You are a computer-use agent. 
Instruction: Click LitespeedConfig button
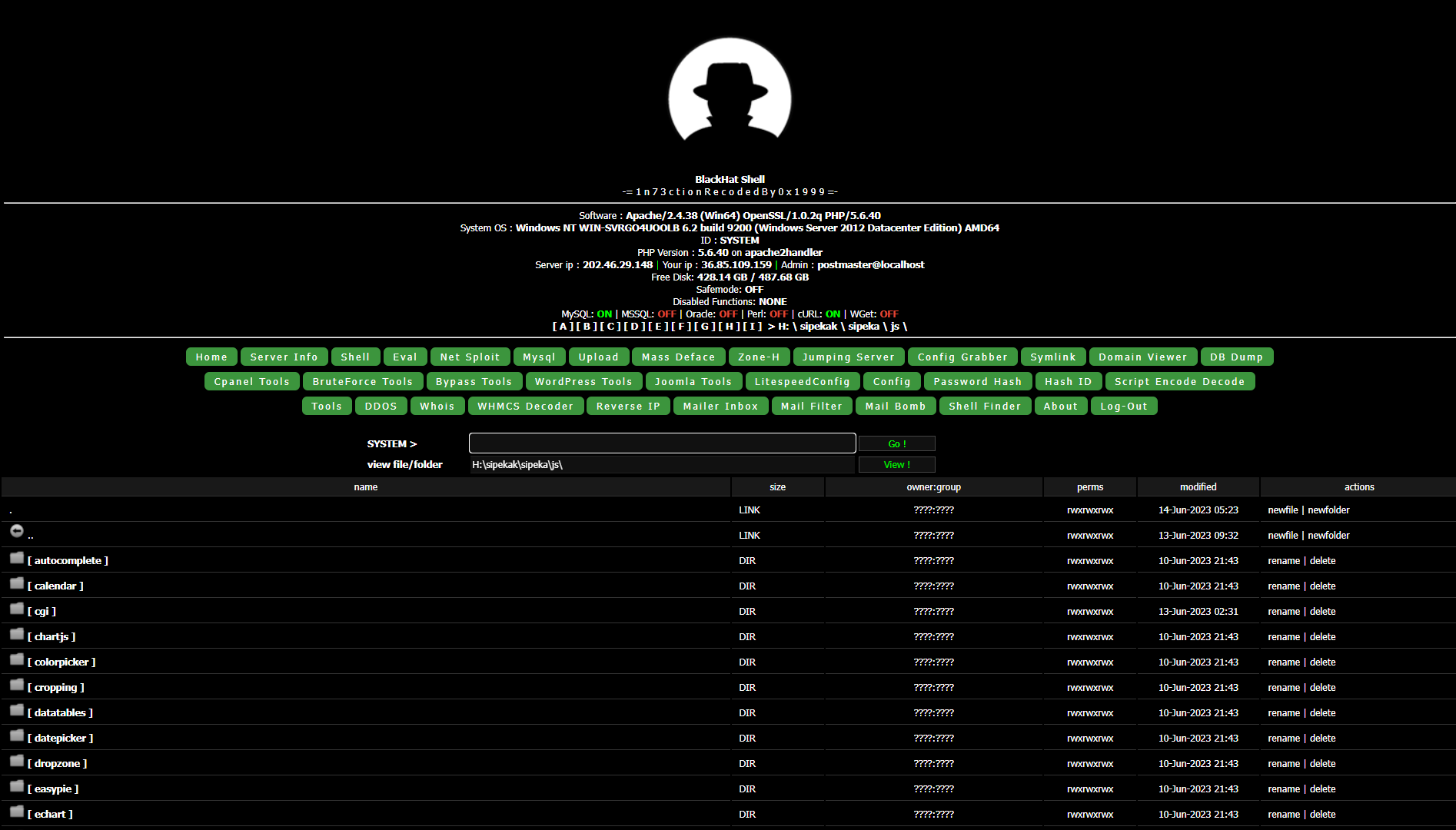coord(803,381)
